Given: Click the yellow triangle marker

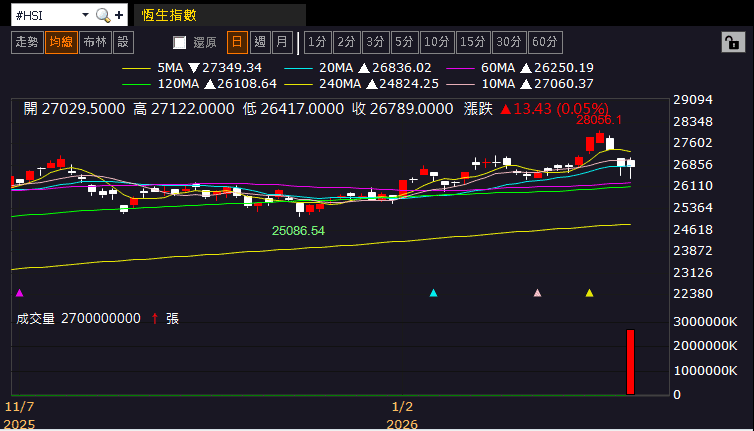Looking at the screenshot, I should click(590, 292).
